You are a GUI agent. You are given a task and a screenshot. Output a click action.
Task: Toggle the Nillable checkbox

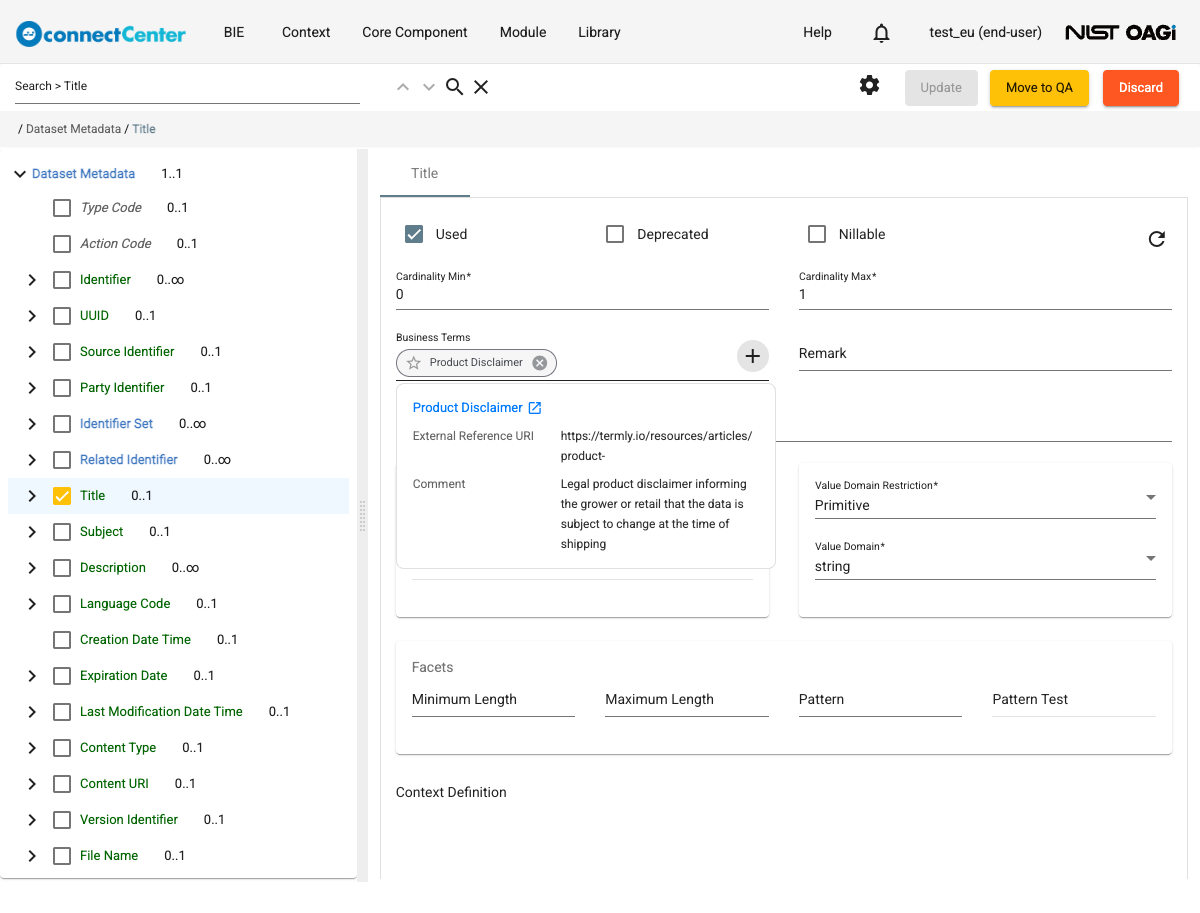tap(817, 234)
